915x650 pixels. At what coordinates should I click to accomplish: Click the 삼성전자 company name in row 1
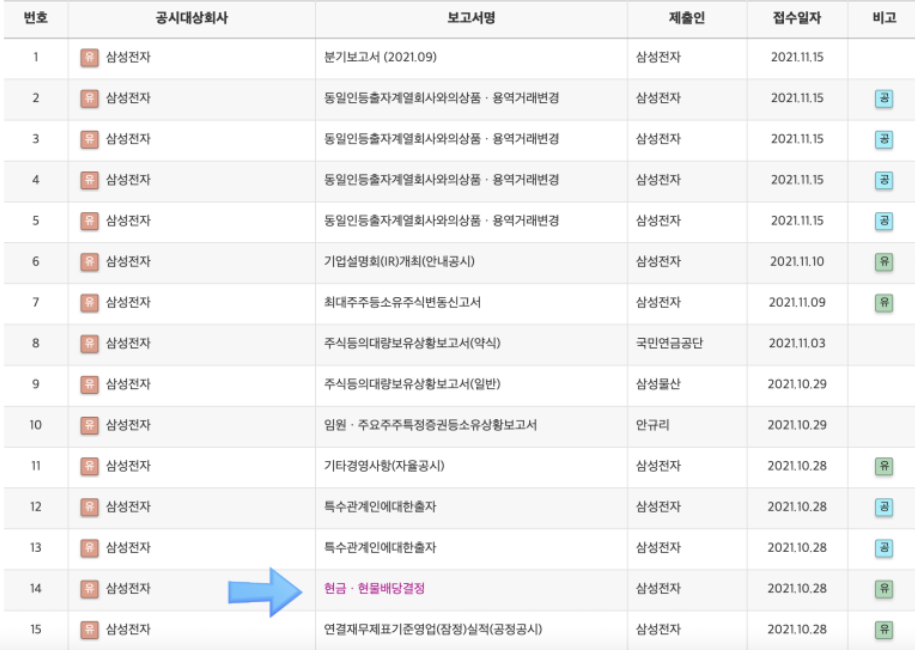[128, 57]
